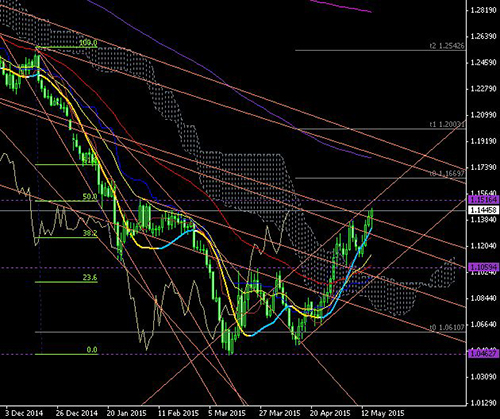
Task: Click the Fibonacci 0.0 level label
Action: pos(92,350)
